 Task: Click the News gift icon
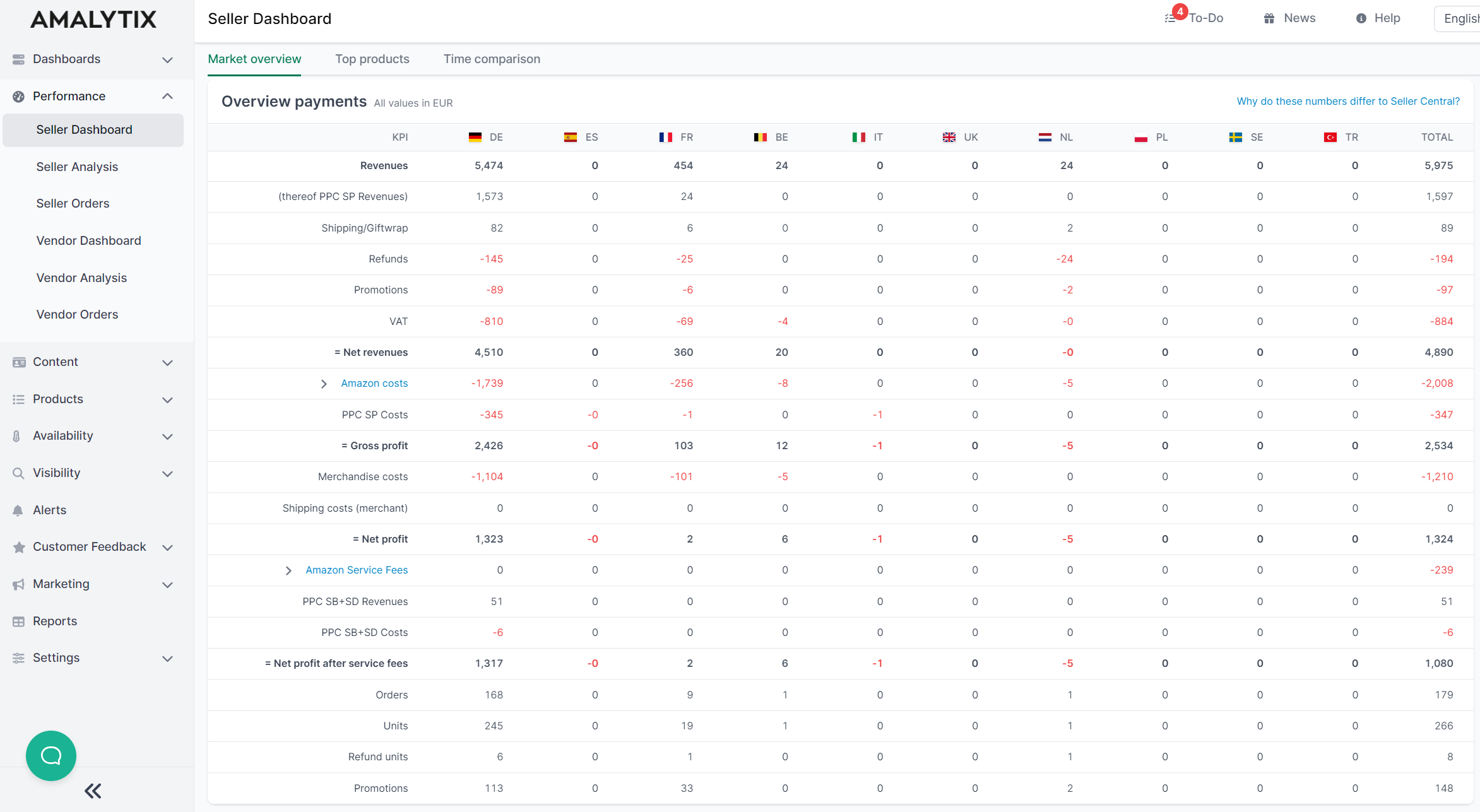tap(1269, 18)
